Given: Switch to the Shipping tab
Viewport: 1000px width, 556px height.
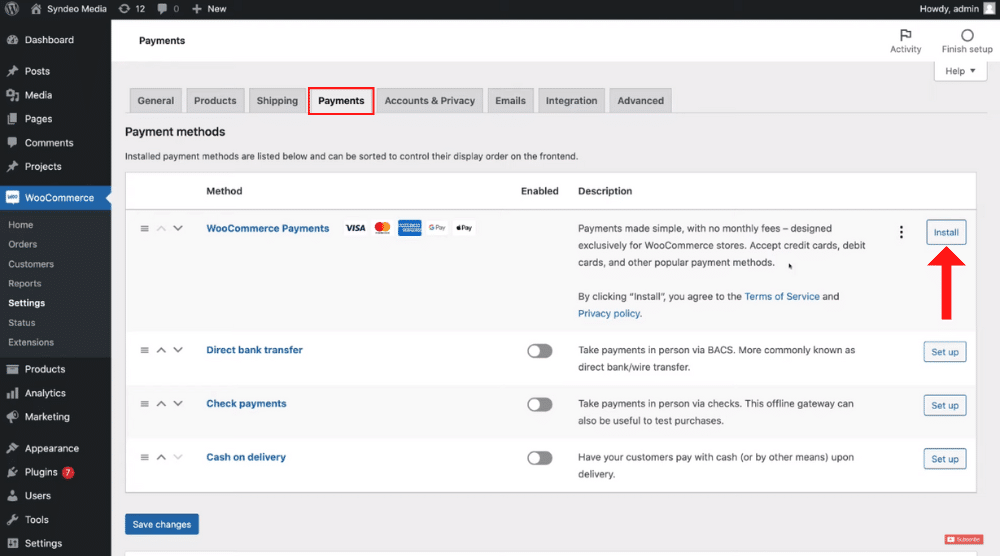Looking at the screenshot, I should click(277, 101).
